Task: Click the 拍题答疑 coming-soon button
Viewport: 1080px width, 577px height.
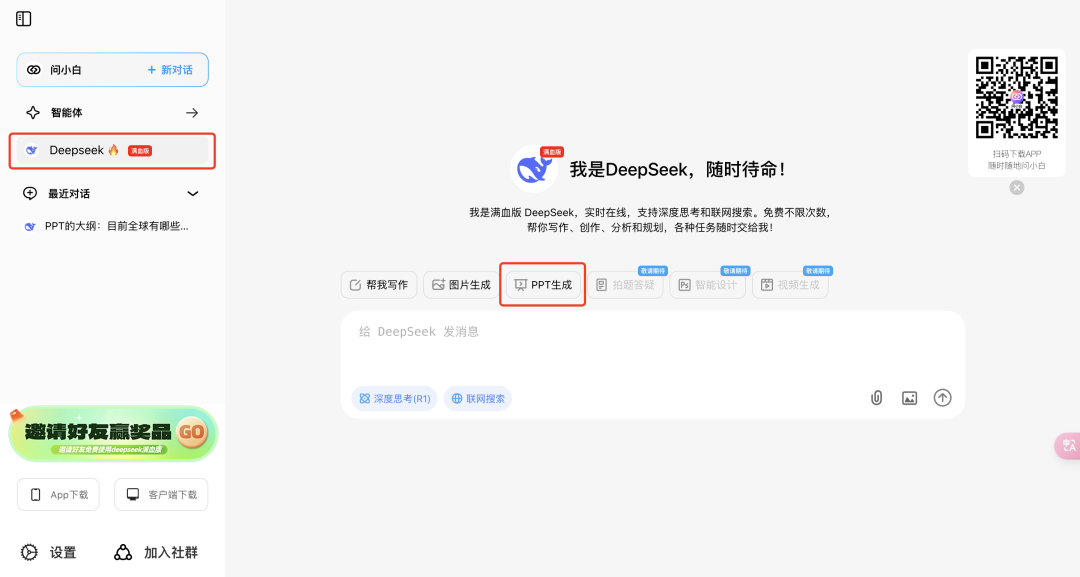Action: pyautogui.click(x=625, y=284)
